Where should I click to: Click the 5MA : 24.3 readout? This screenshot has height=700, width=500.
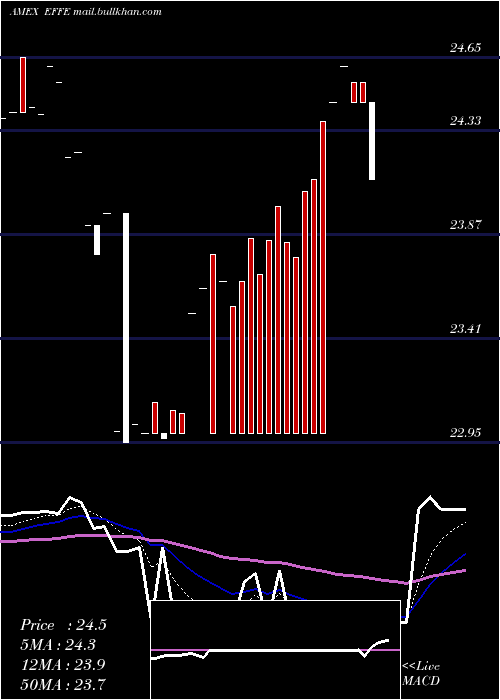tap(58, 645)
